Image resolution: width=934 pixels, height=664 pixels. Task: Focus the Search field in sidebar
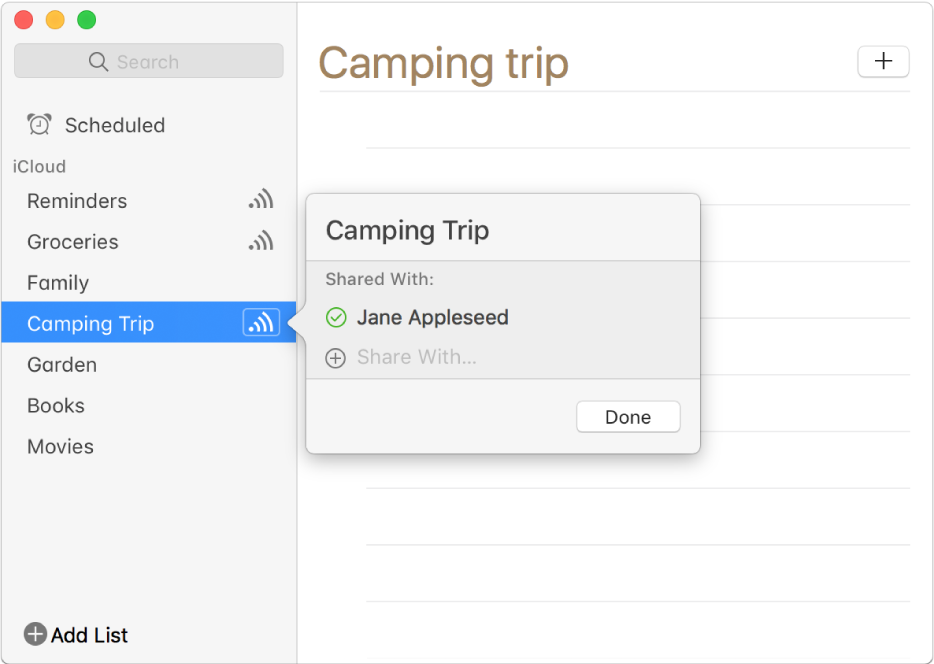[x=149, y=61]
